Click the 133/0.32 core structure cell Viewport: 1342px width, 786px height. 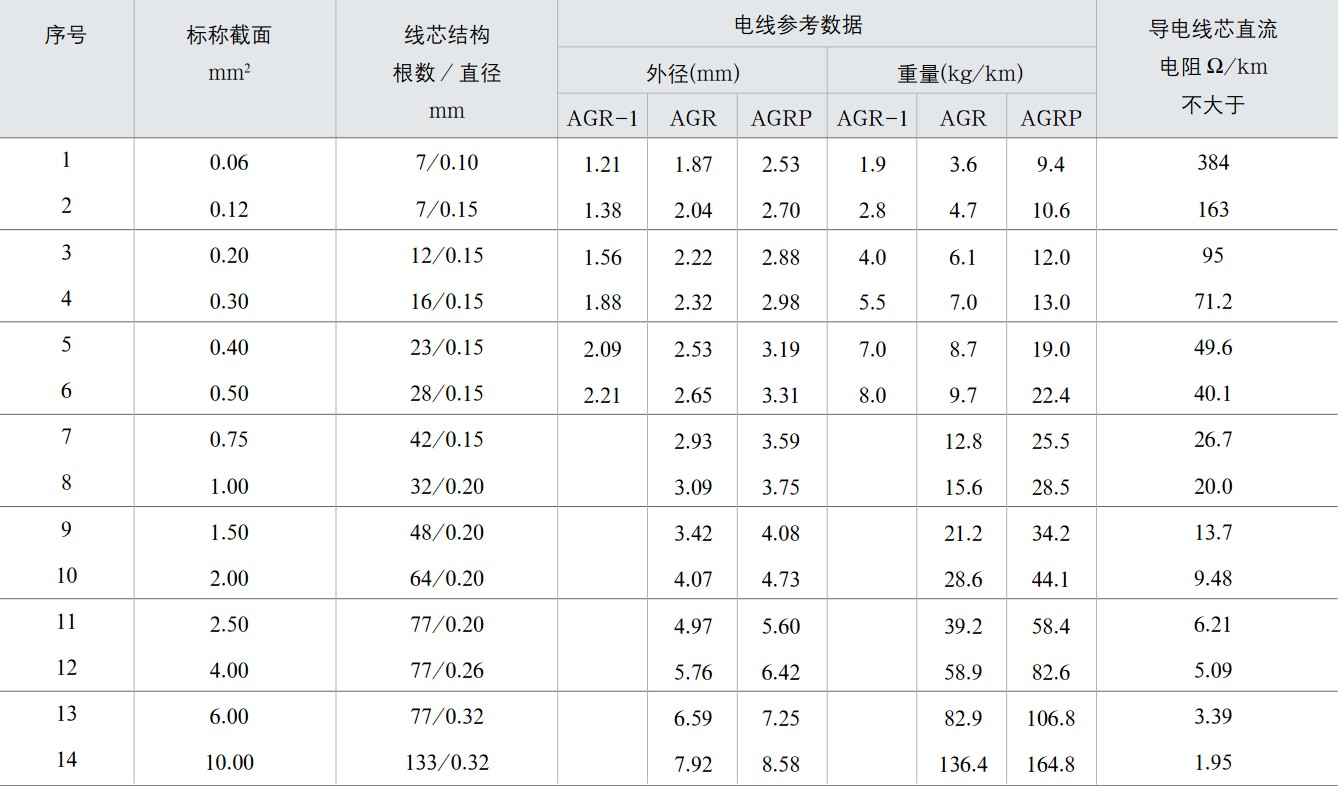[446, 763]
